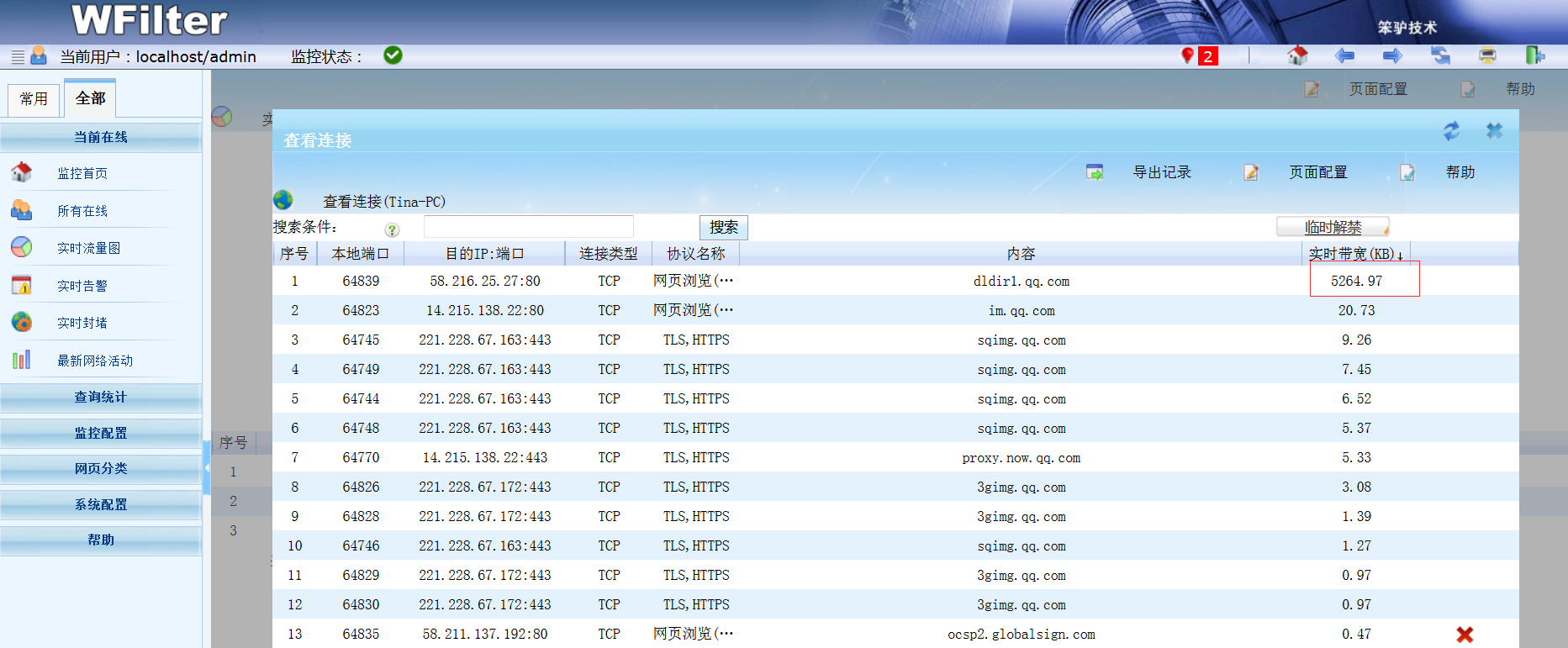Expand the 监控配置 sidebar section

[101, 434]
